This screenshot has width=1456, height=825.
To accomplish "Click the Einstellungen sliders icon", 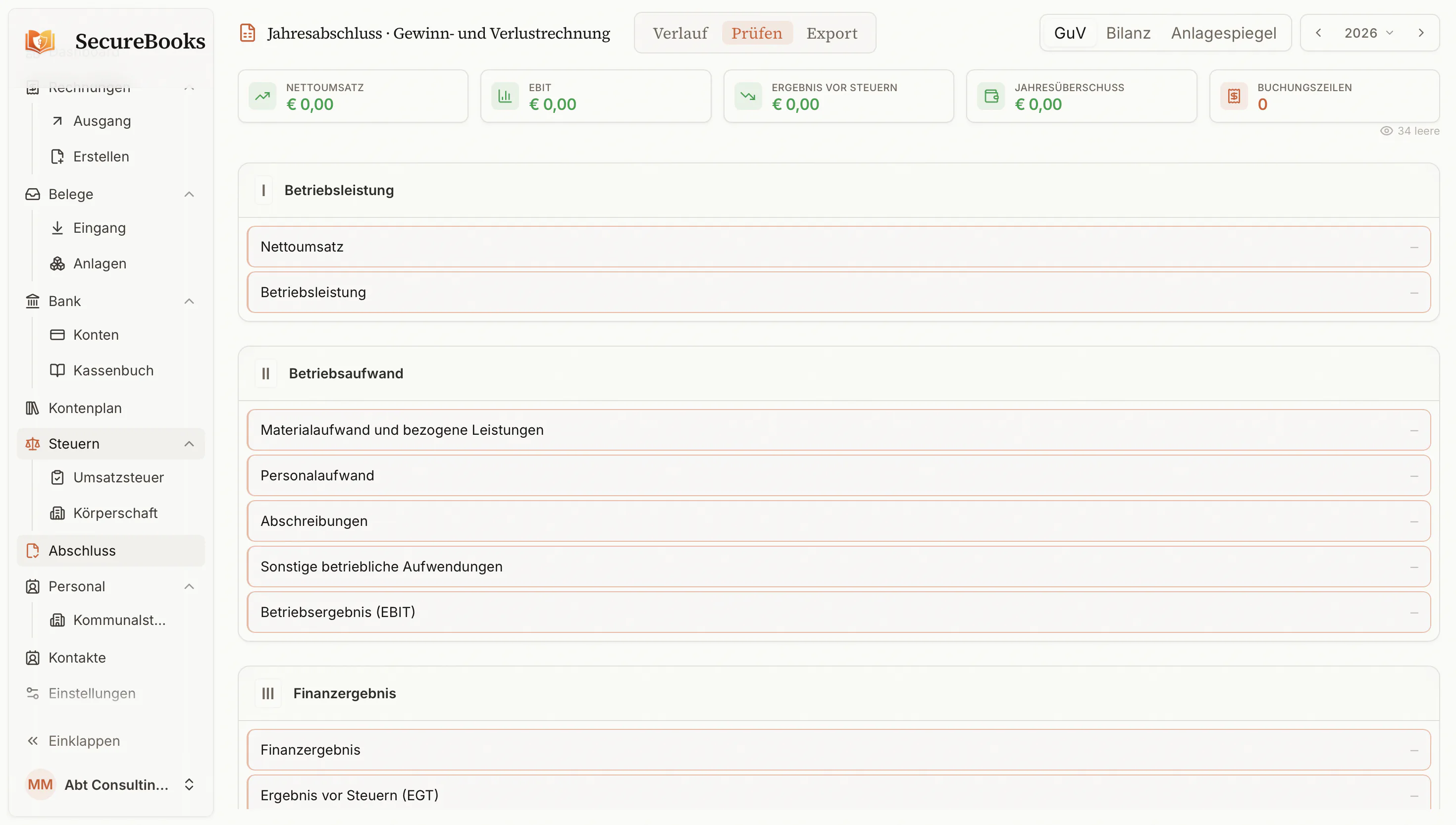I will (33, 694).
